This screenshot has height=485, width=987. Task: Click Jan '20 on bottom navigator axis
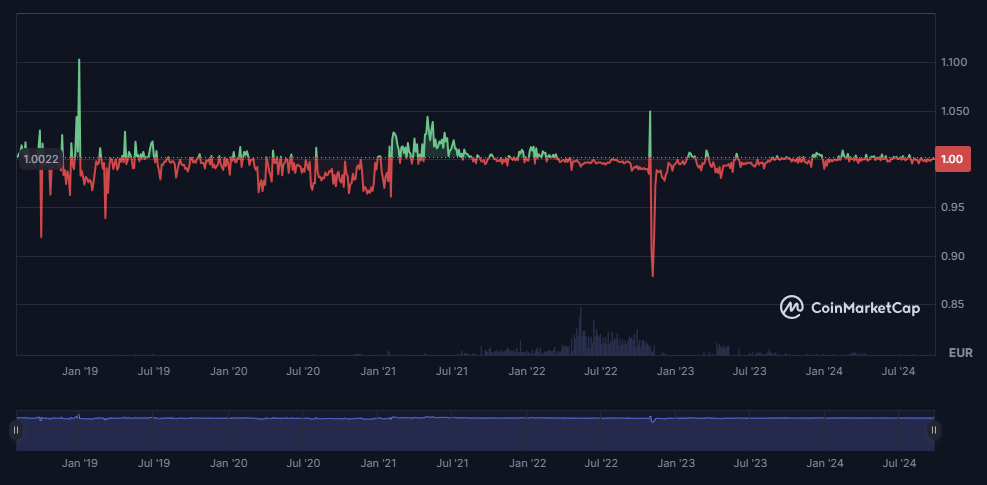229,464
